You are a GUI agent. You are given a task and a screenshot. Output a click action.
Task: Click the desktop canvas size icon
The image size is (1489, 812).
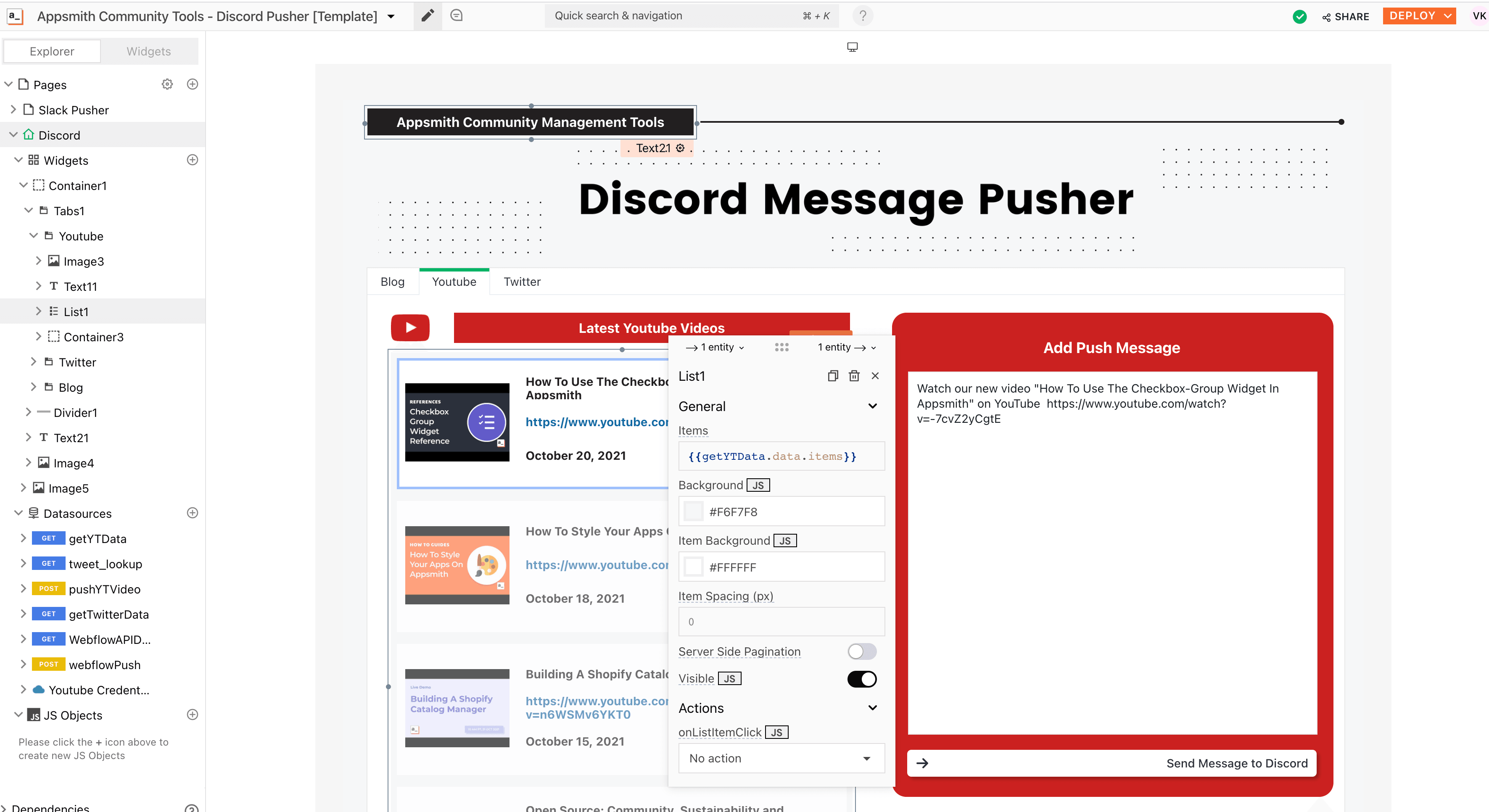click(853, 47)
